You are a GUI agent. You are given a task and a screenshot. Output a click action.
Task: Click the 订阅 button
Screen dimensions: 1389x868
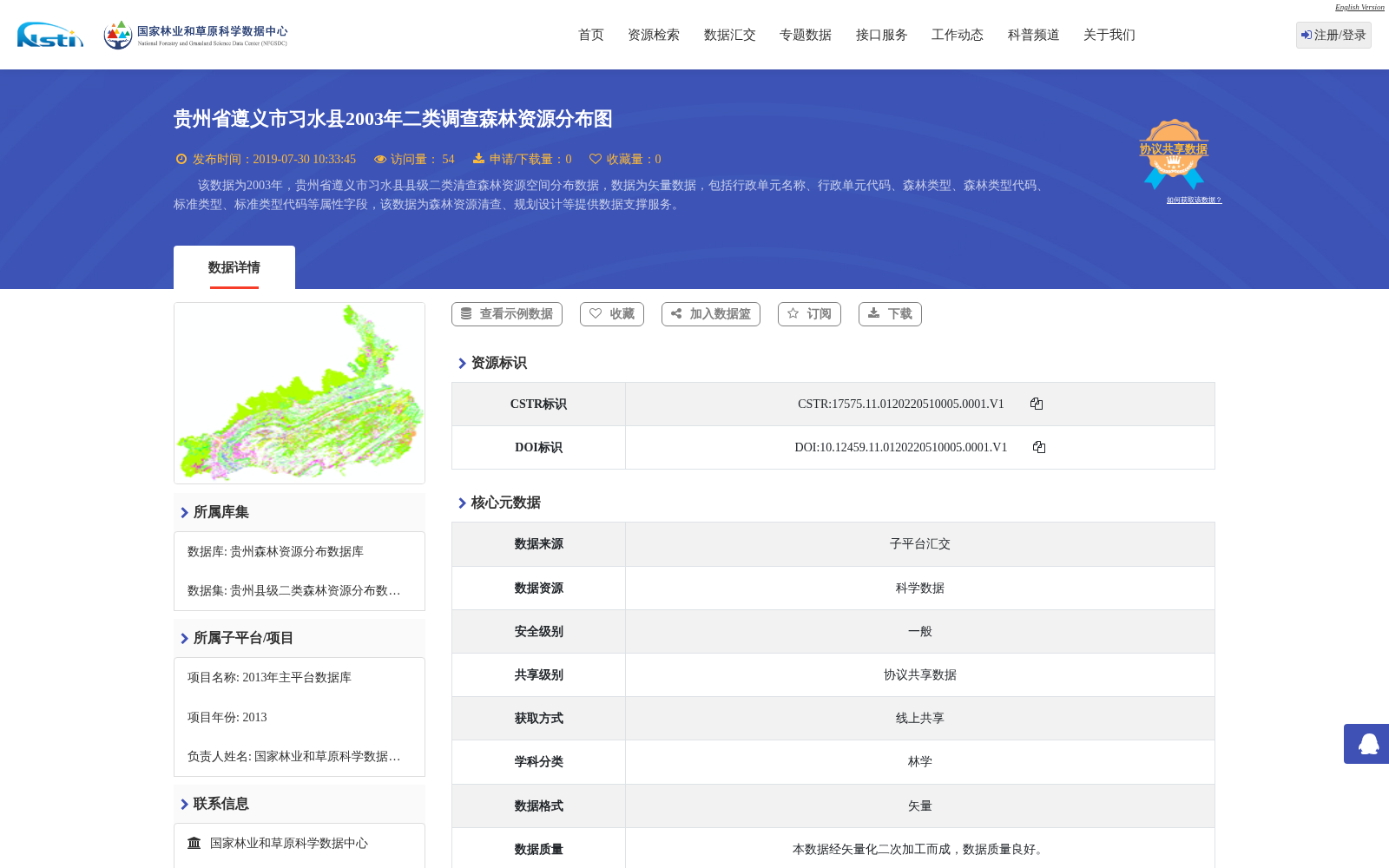point(809,314)
